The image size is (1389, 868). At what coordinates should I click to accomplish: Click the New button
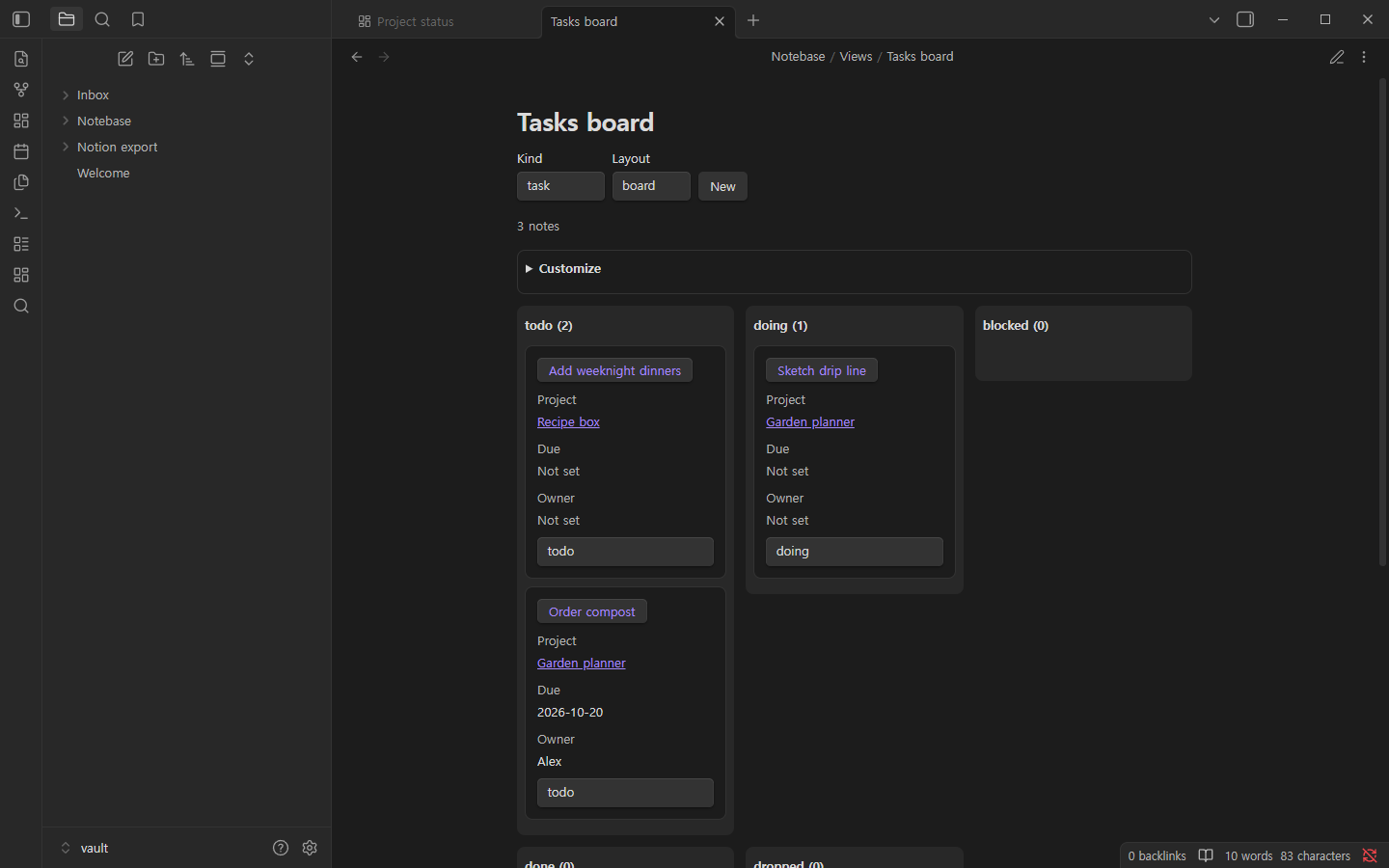(x=722, y=186)
